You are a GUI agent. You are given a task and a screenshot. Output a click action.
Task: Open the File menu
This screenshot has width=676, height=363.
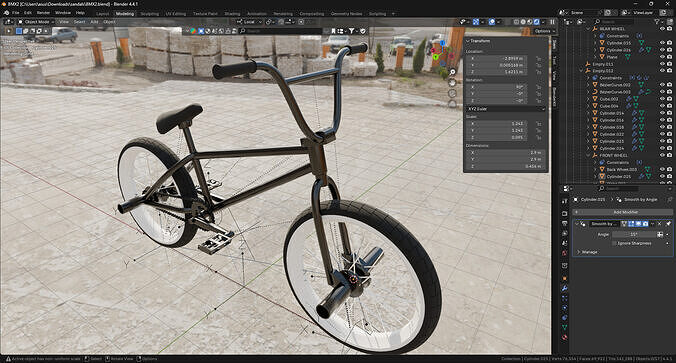(16, 13)
